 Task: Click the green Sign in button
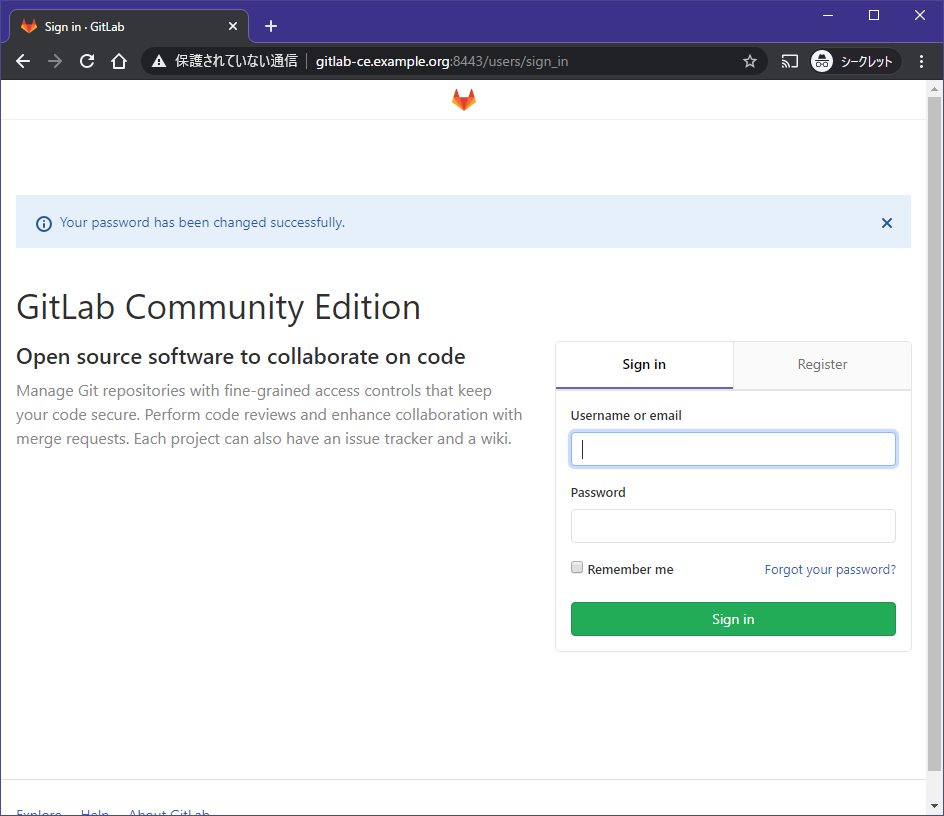coord(733,618)
